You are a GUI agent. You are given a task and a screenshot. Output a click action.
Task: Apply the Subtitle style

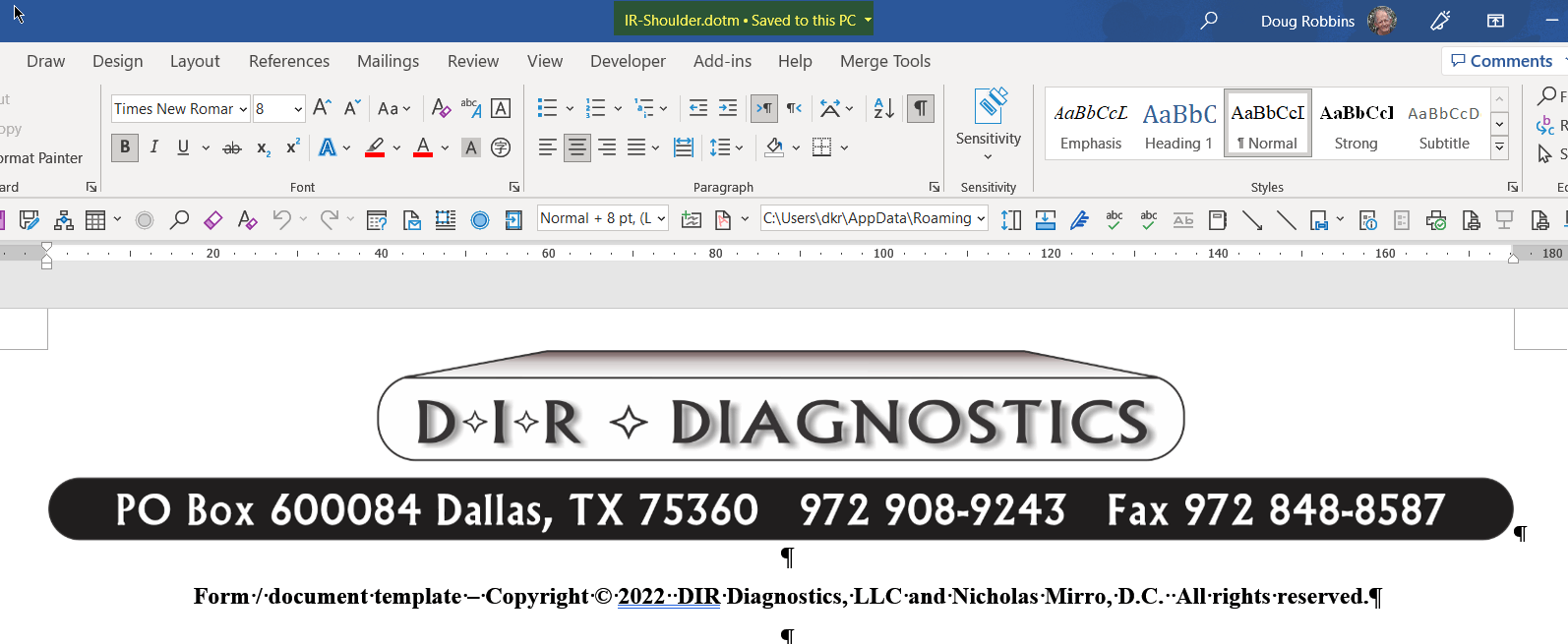coord(1444,124)
